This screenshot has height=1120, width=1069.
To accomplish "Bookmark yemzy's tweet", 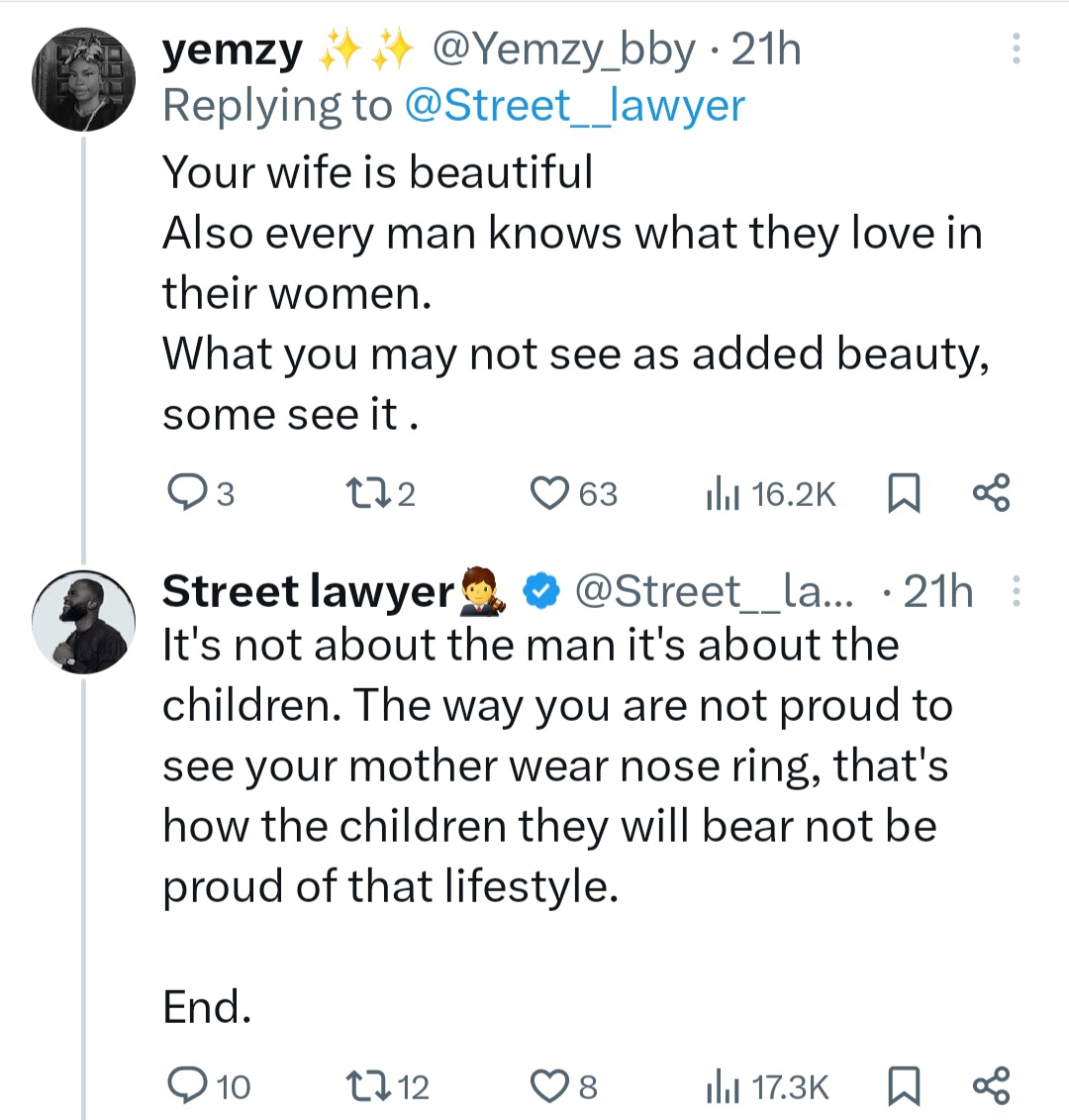I will [x=903, y=492].
